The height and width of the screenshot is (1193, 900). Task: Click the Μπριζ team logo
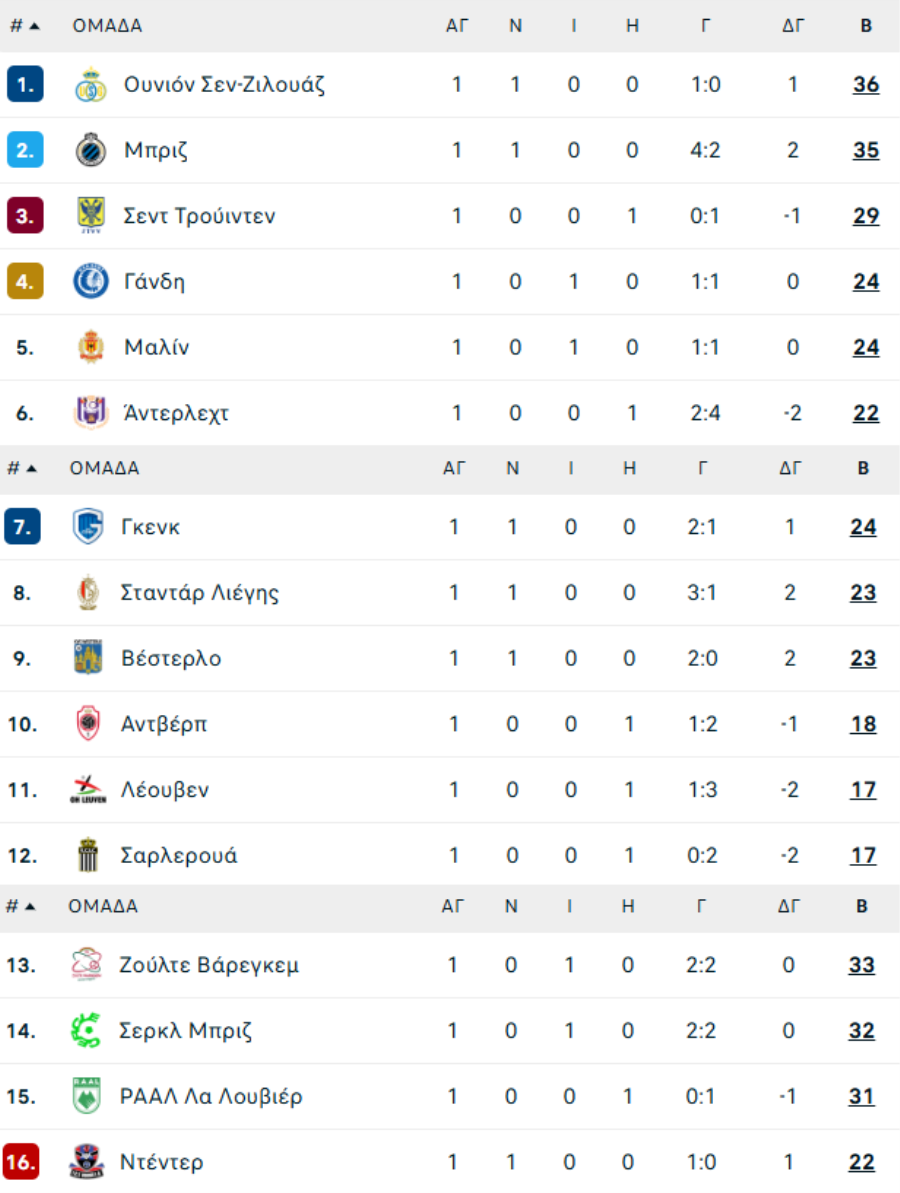91,151
